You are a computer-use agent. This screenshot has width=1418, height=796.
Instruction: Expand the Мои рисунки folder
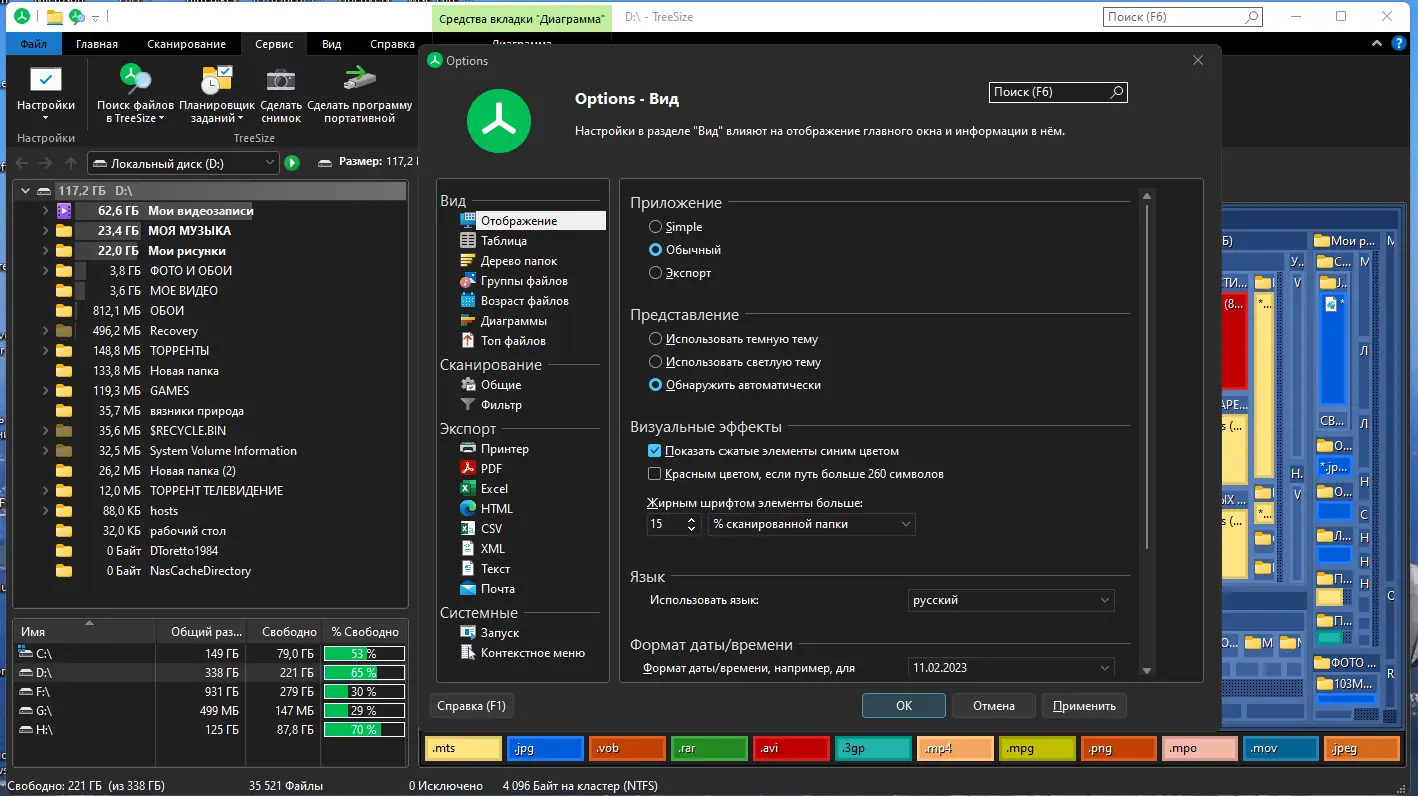[x=46, y=251]
